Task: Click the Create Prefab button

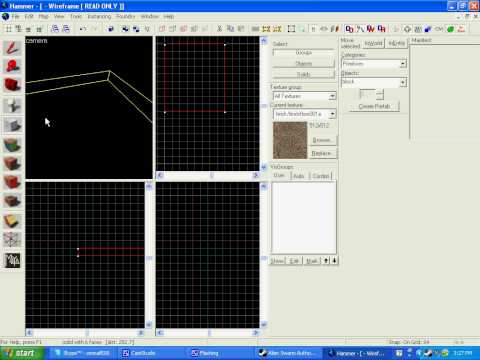Action: click(x=374, y=106)
